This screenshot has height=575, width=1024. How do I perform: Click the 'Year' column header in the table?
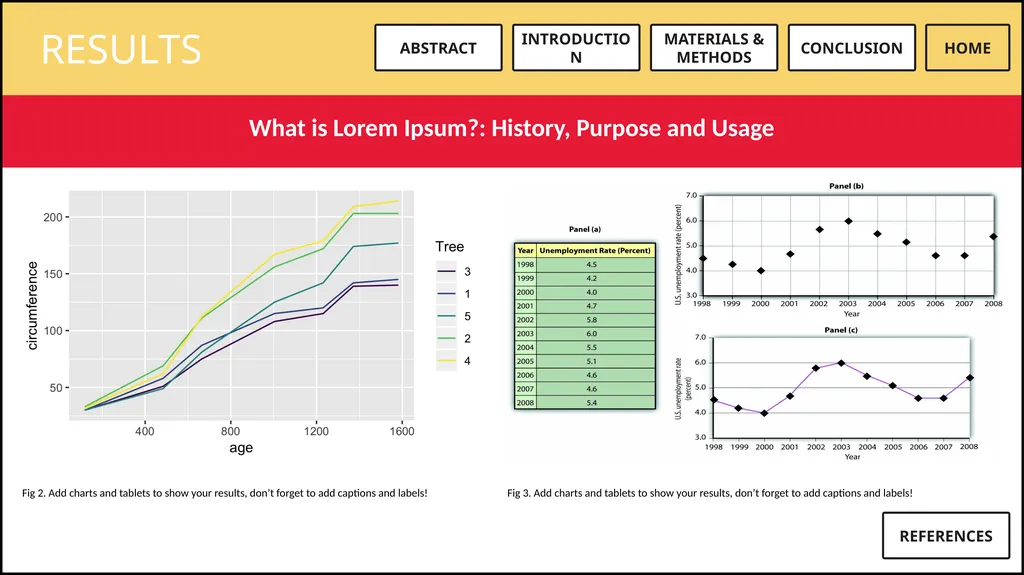[526, 250]
